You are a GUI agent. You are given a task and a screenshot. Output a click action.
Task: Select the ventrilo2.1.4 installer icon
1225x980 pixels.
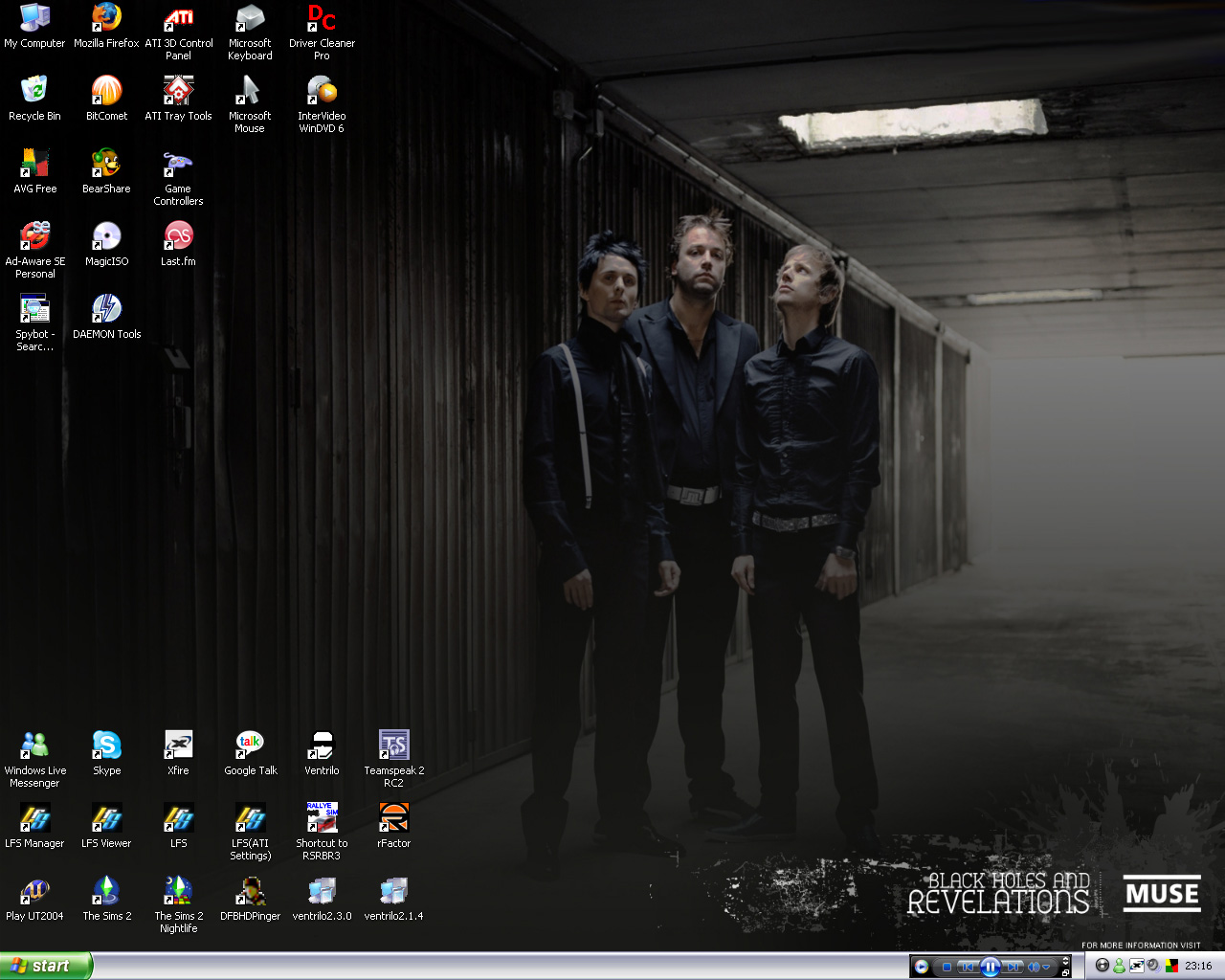[x=393, y=899]
